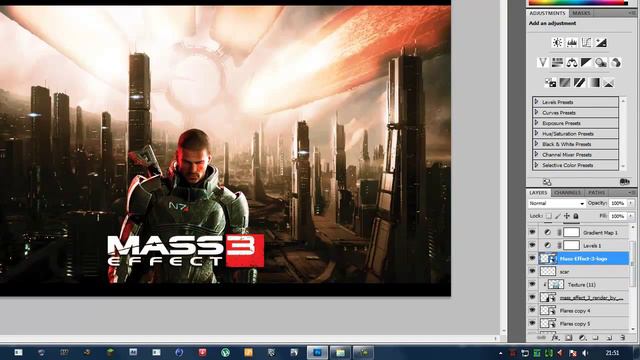This screenshot has width=640, height=360.
Task: Click the taskbar clock showing 21:51
Action: [612, 353]
